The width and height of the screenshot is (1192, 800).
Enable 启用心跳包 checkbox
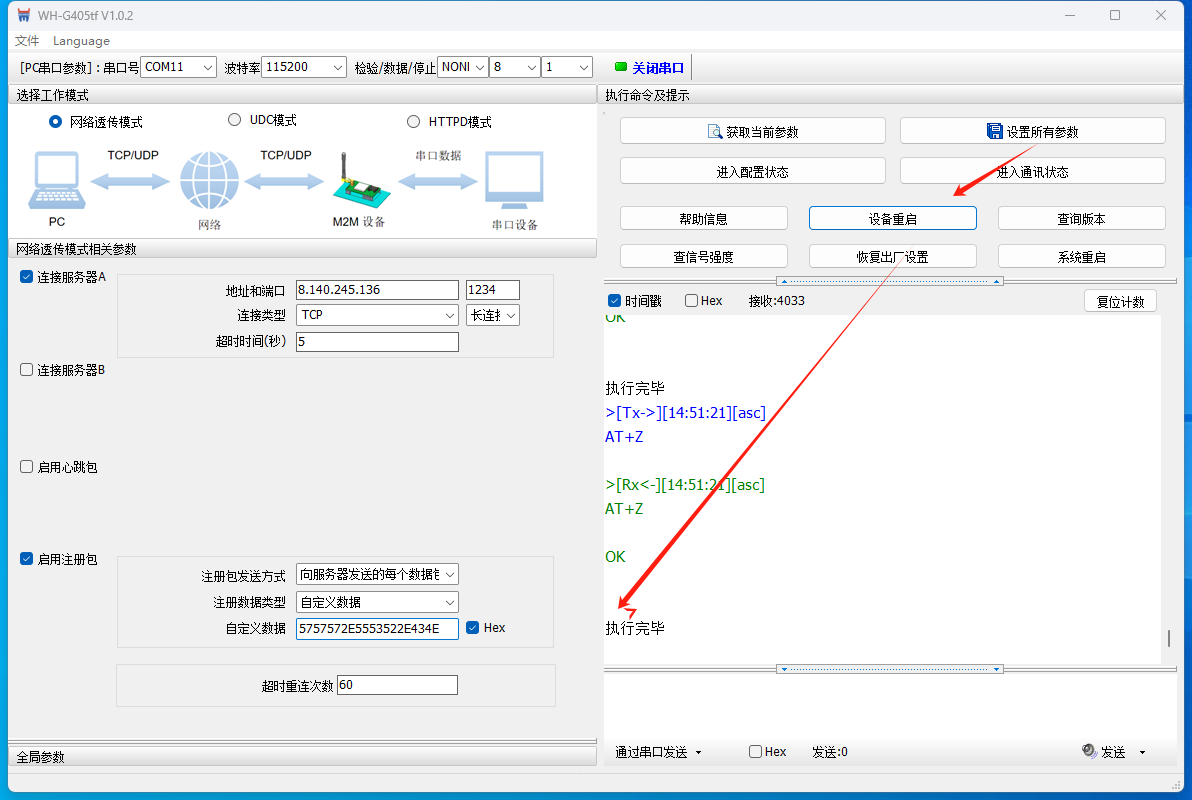click(x=27, y=467)
